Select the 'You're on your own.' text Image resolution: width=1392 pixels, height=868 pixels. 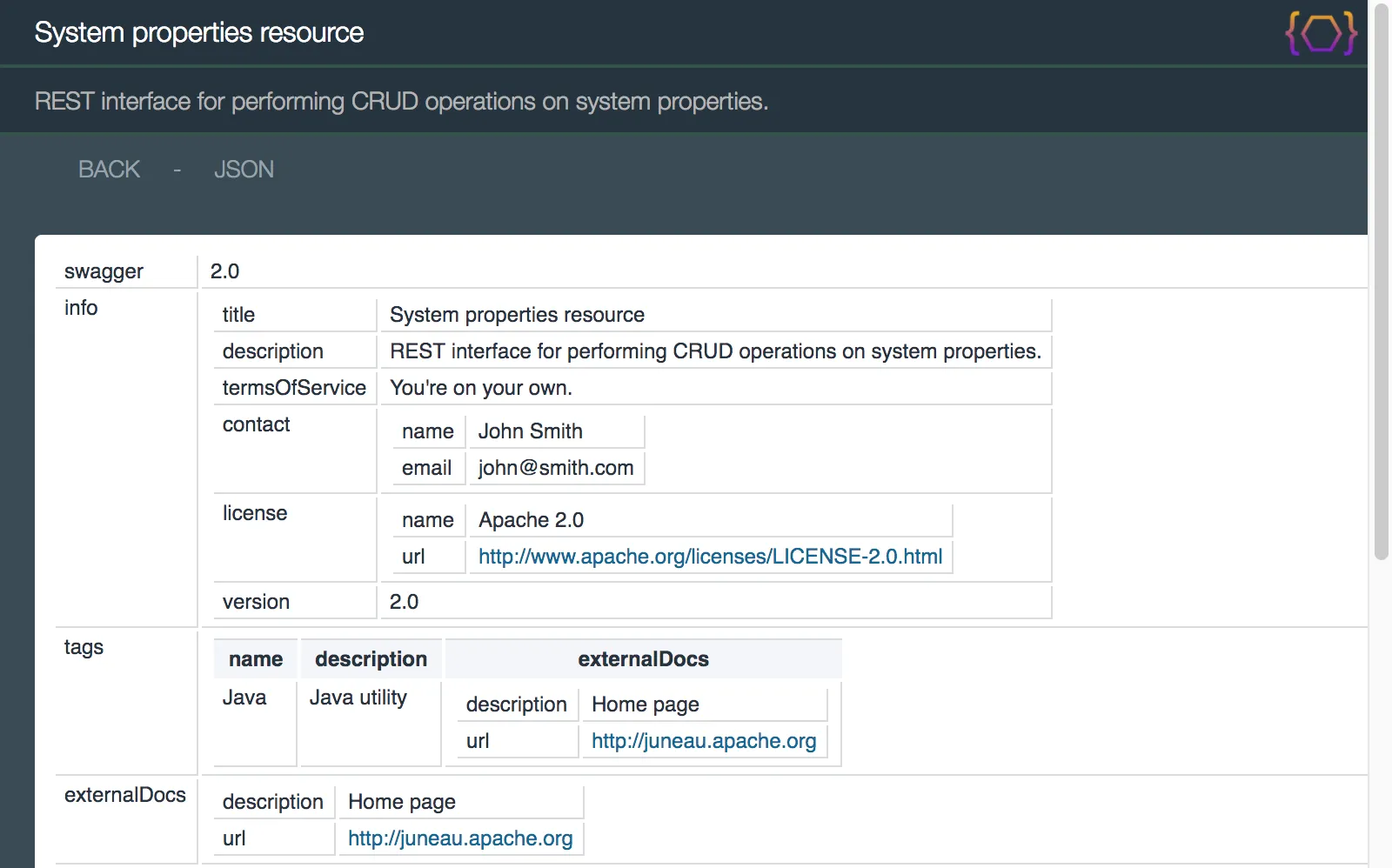point(480,388)
